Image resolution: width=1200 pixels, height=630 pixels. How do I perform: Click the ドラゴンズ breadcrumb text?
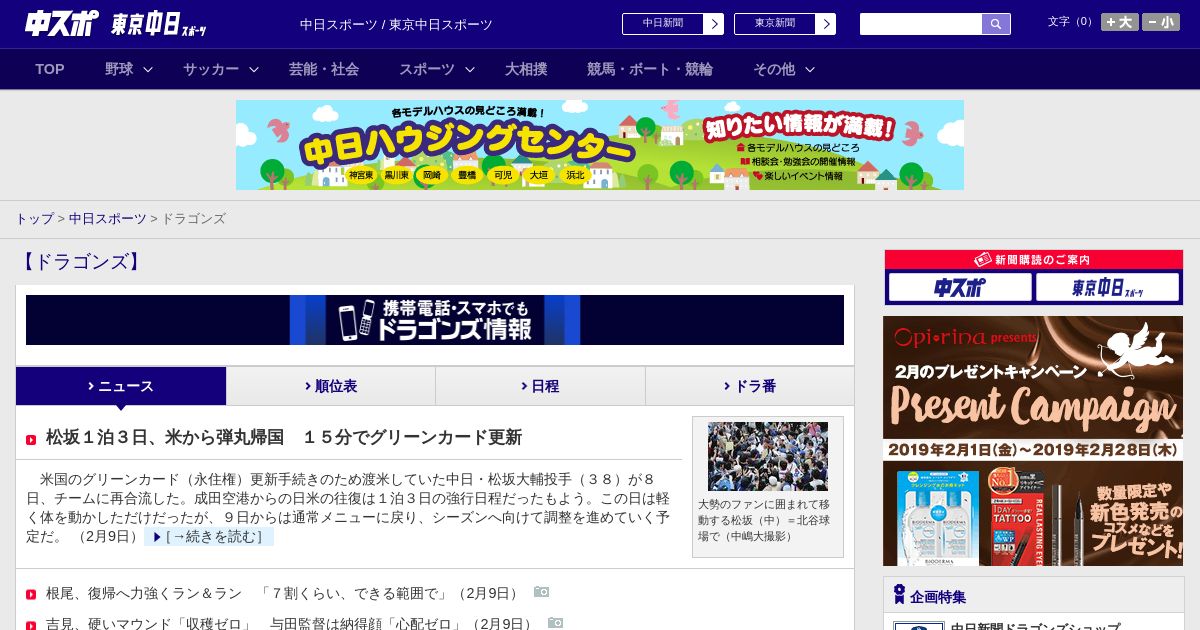(194, 218)
